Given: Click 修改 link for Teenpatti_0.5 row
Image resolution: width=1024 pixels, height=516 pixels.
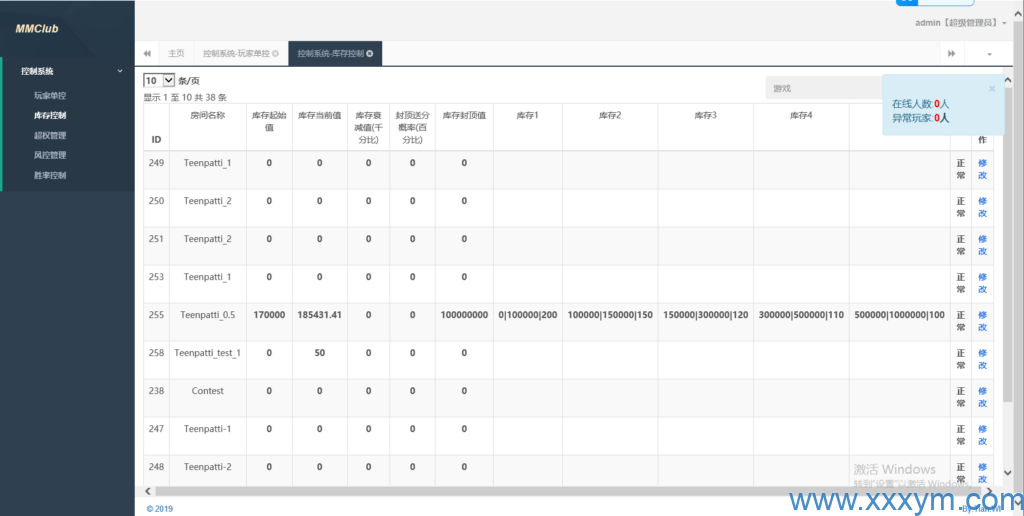Looking at the screenshot, I should click(982, 321).
